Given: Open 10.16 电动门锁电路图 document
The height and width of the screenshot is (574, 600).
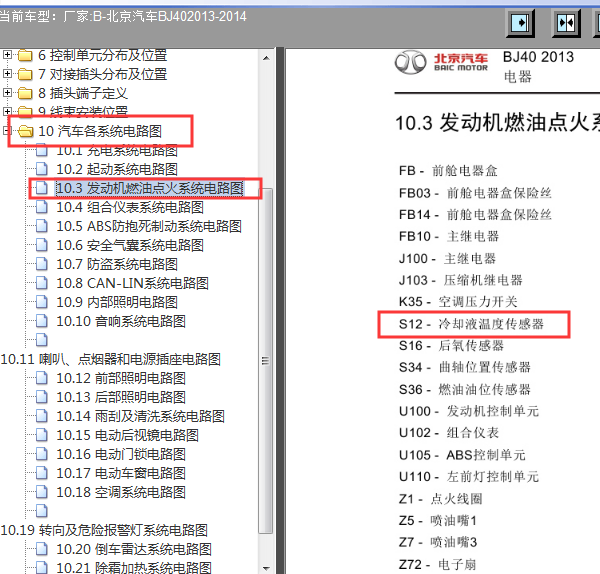Looking at the screenshot, I should tap(121, 454).
